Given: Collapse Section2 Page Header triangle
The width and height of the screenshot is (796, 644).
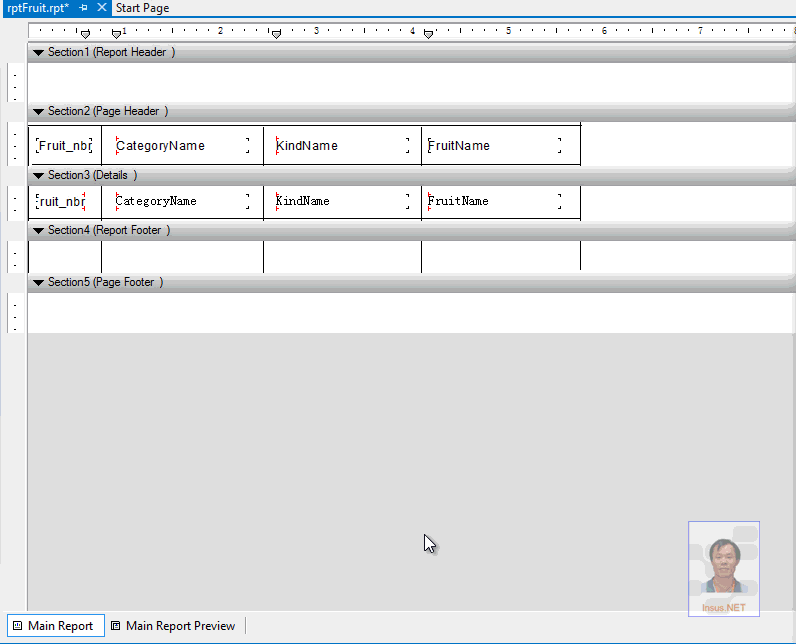Looking at the screenshot, I should coord(38,112).
